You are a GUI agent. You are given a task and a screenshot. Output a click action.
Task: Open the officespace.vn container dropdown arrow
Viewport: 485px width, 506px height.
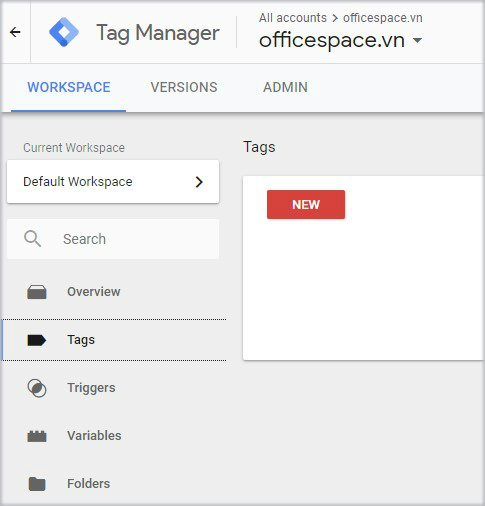click(x=417, y=41)
